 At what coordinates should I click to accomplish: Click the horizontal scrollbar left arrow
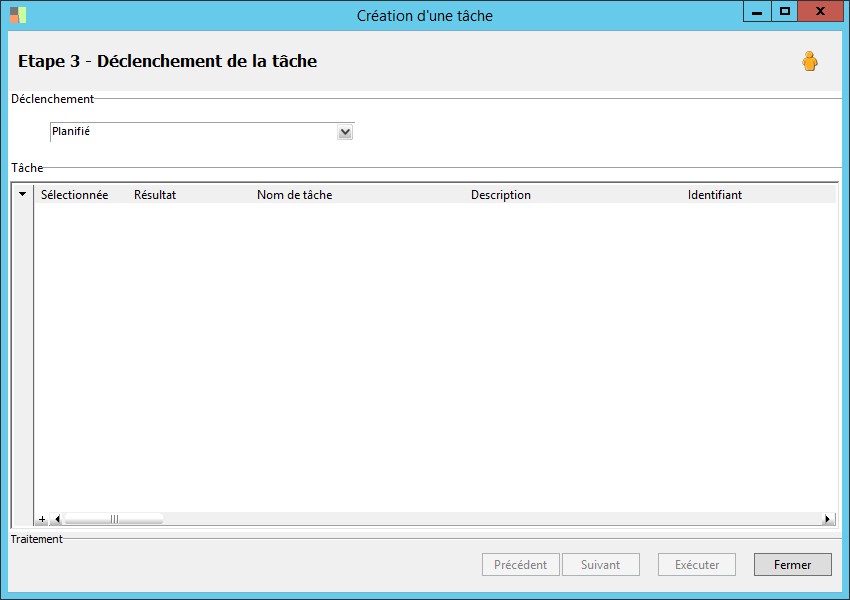coord(57,519)
